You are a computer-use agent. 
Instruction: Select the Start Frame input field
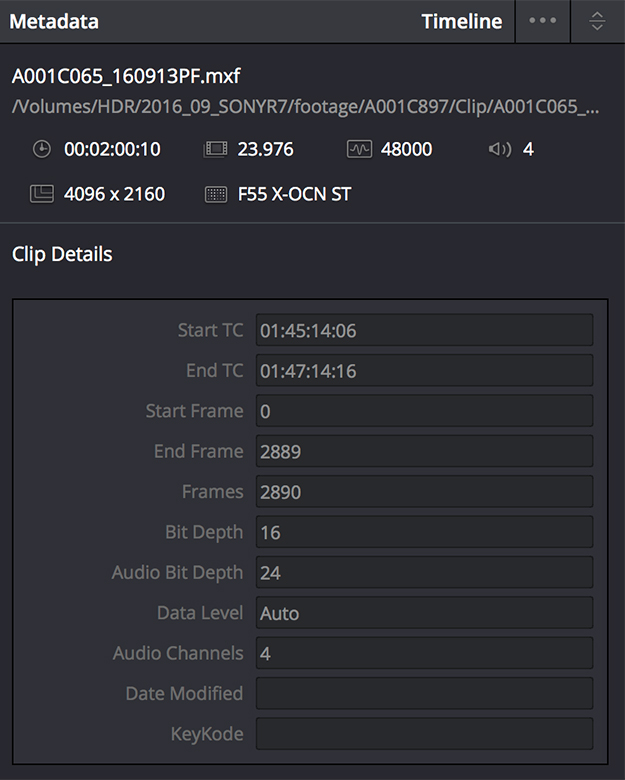coord(424,411)
